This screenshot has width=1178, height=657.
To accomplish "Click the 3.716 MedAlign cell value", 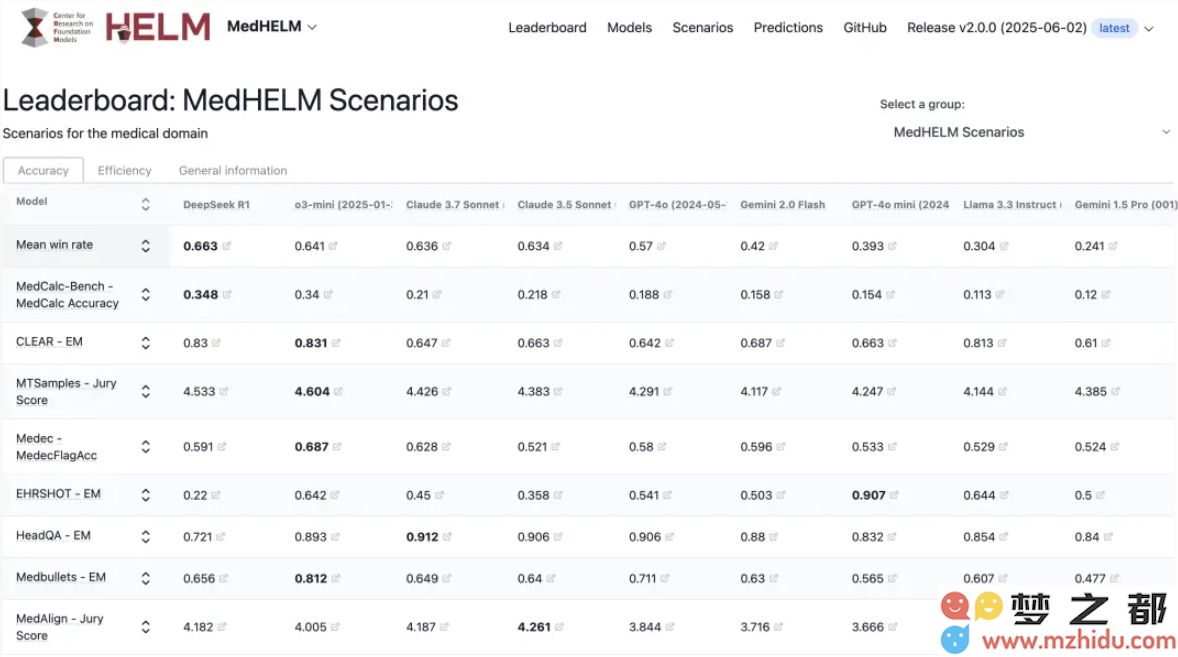I will (x=755, y=627).
